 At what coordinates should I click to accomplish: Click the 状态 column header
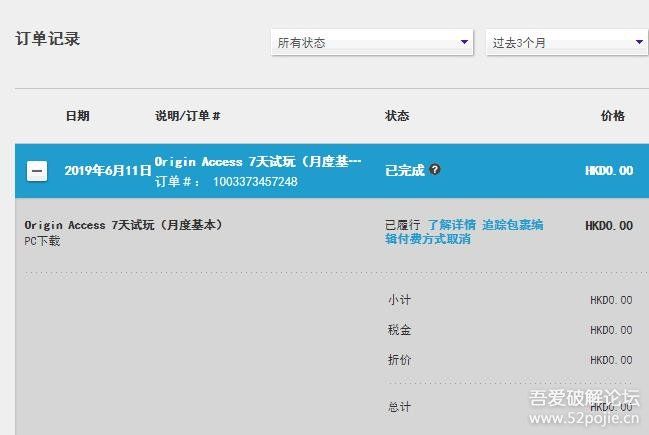click(x=397, y=116)
